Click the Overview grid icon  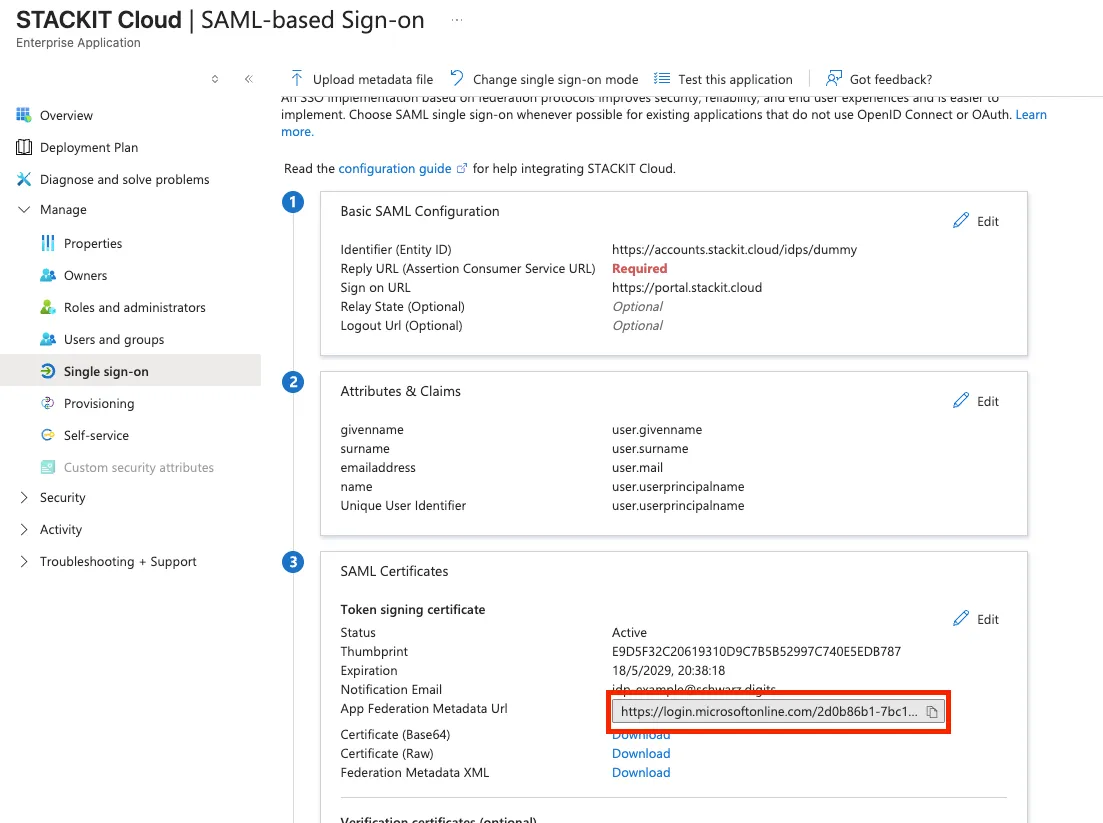(x=24, y=115)
